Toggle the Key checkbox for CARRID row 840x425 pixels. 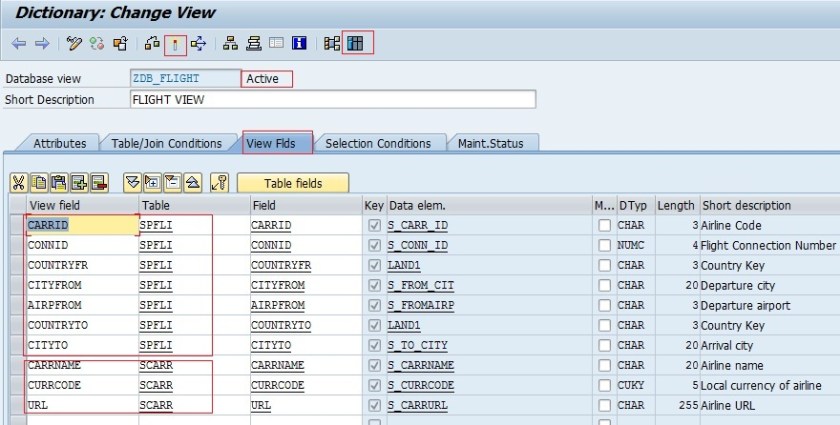(374, 226)
